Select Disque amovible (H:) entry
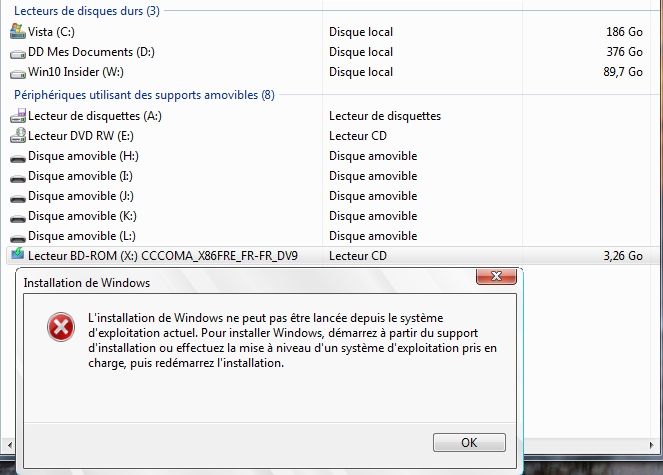Image resolution: width=663 pixels, height=475 pixels. [x=83, y=156]
